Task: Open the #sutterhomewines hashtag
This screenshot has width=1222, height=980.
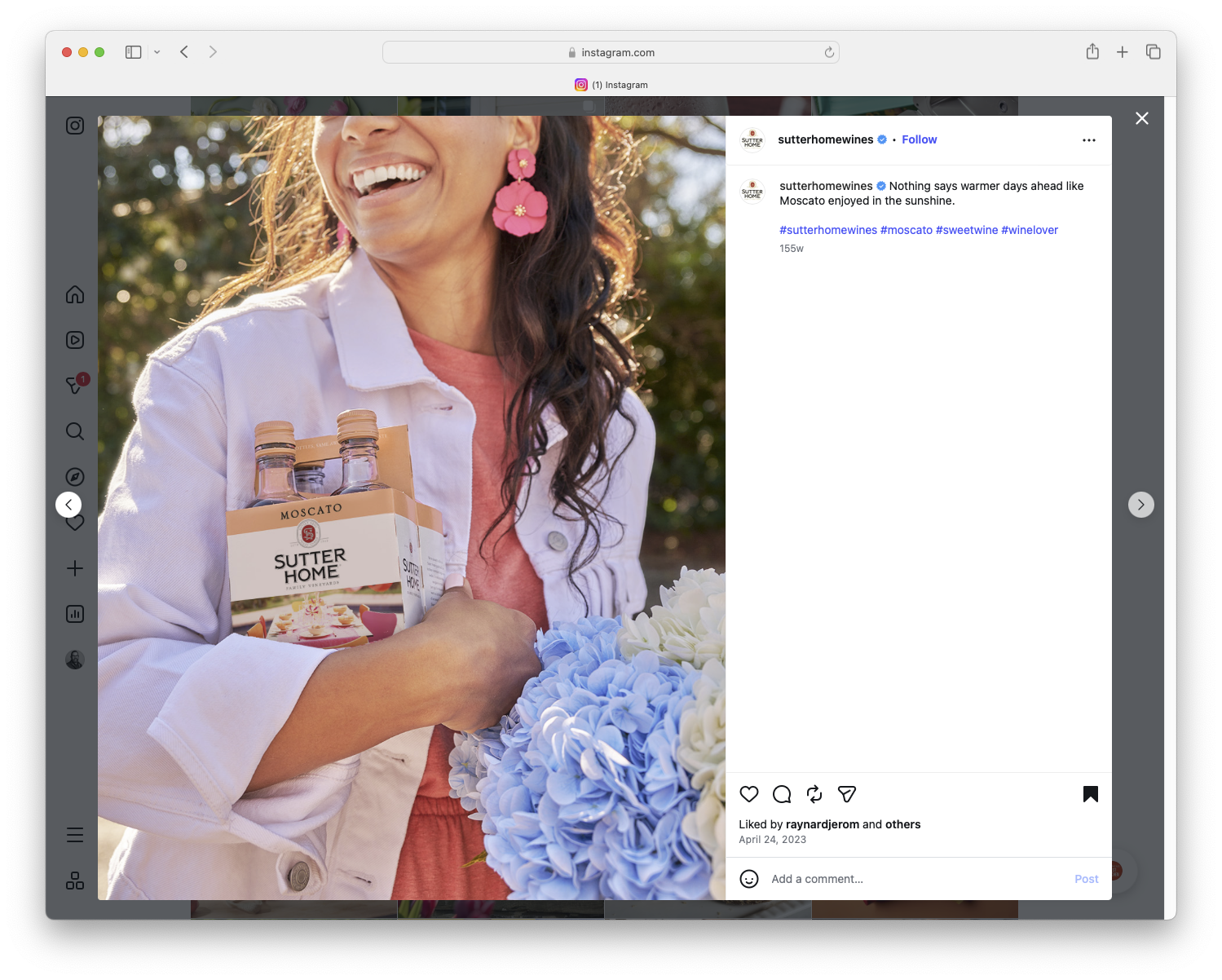Action: [x=828, y=230]
